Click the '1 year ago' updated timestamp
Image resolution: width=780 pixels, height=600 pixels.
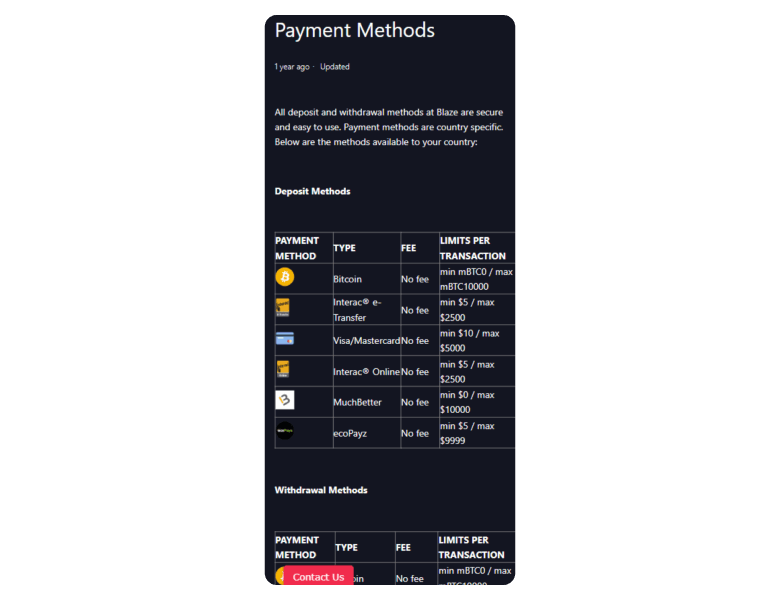point(292,67)
